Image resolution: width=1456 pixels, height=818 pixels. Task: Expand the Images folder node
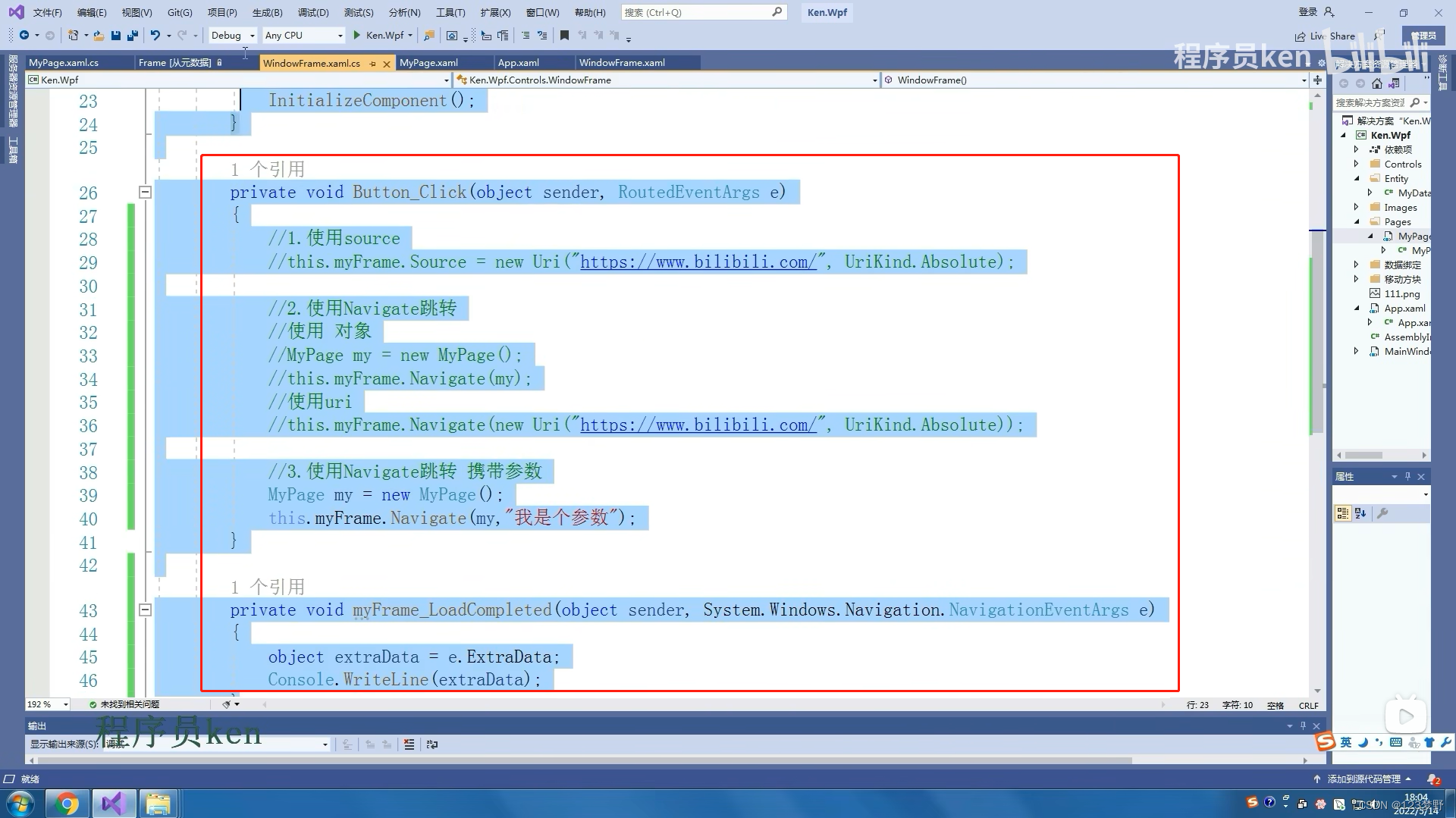[x=1357, y=207]
